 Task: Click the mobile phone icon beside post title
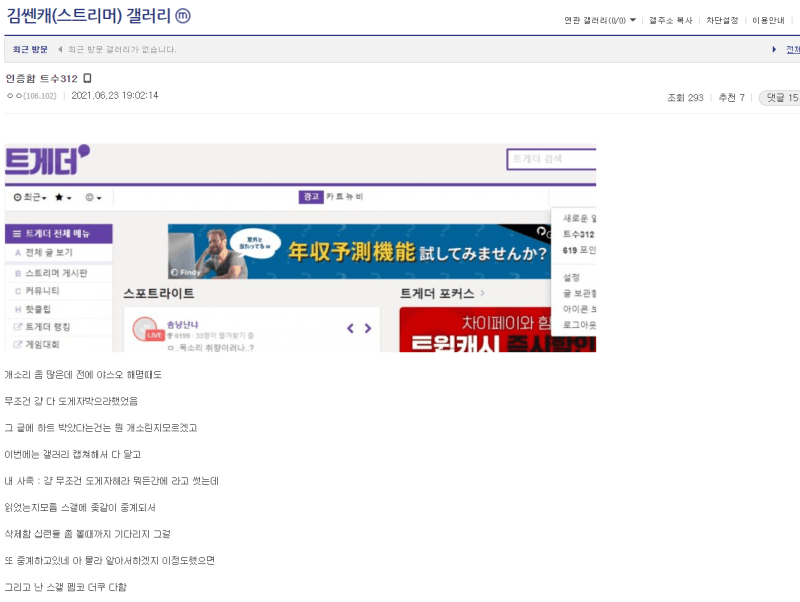pos(87,78)
